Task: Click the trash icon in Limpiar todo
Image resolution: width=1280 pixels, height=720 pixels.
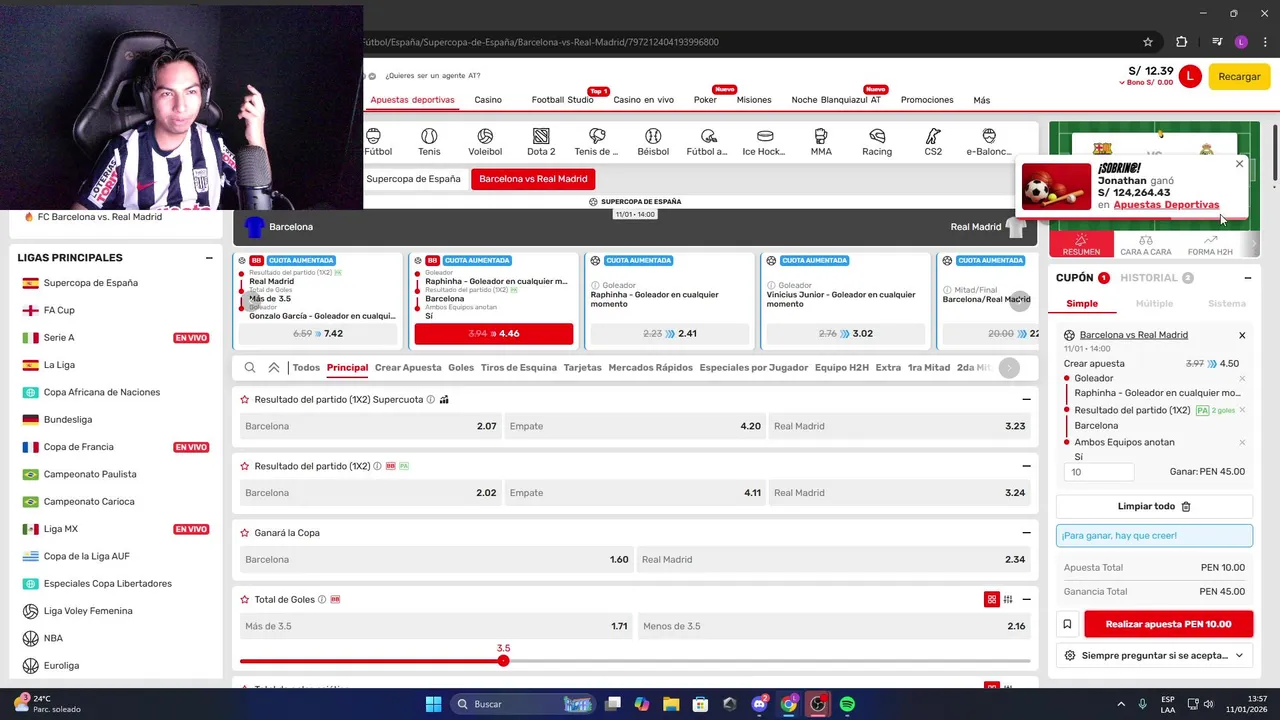Action: (x=1186, y=507)
